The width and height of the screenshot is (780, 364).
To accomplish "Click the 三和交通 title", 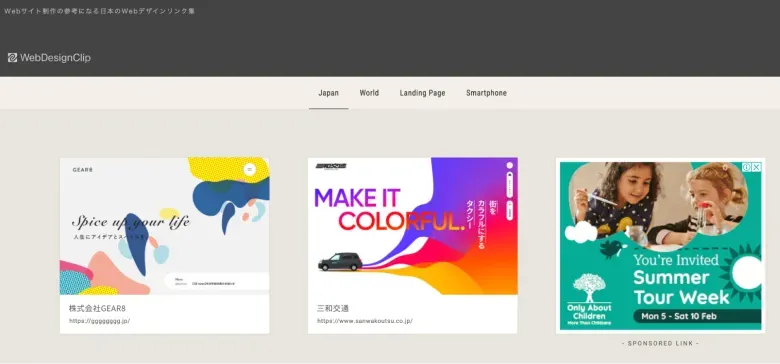I will [333, 308].
